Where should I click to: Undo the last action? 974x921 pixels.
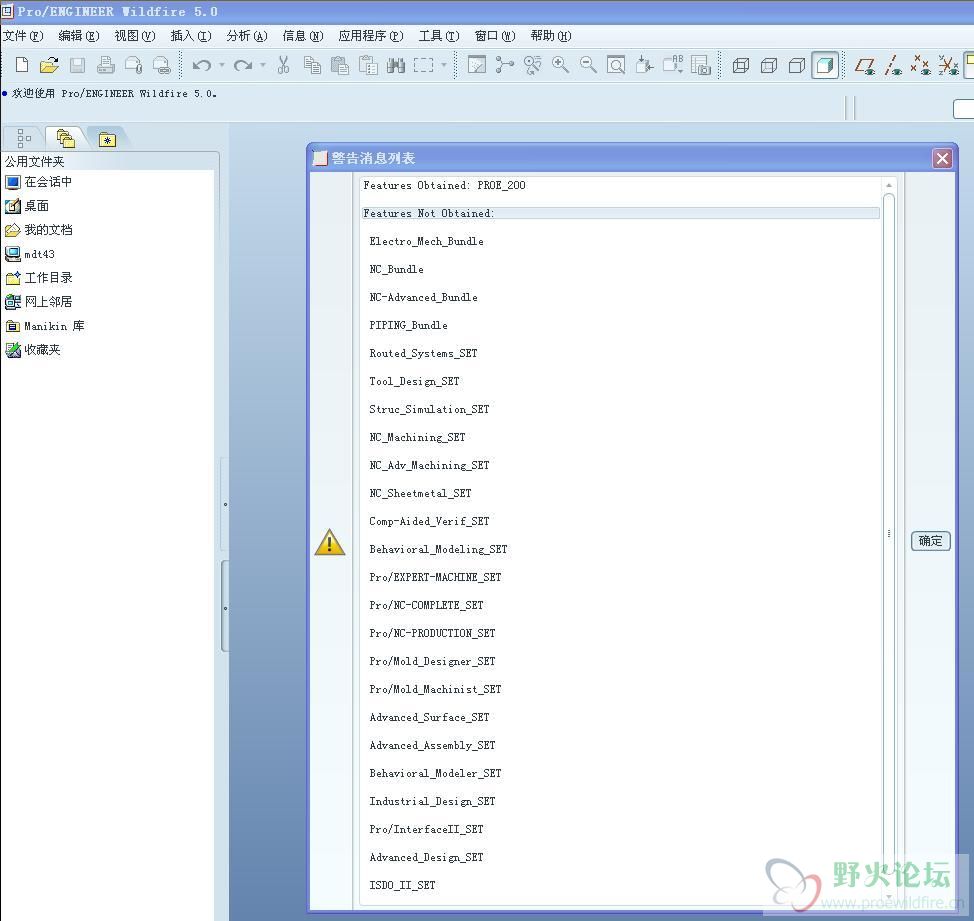click(201, 65)
